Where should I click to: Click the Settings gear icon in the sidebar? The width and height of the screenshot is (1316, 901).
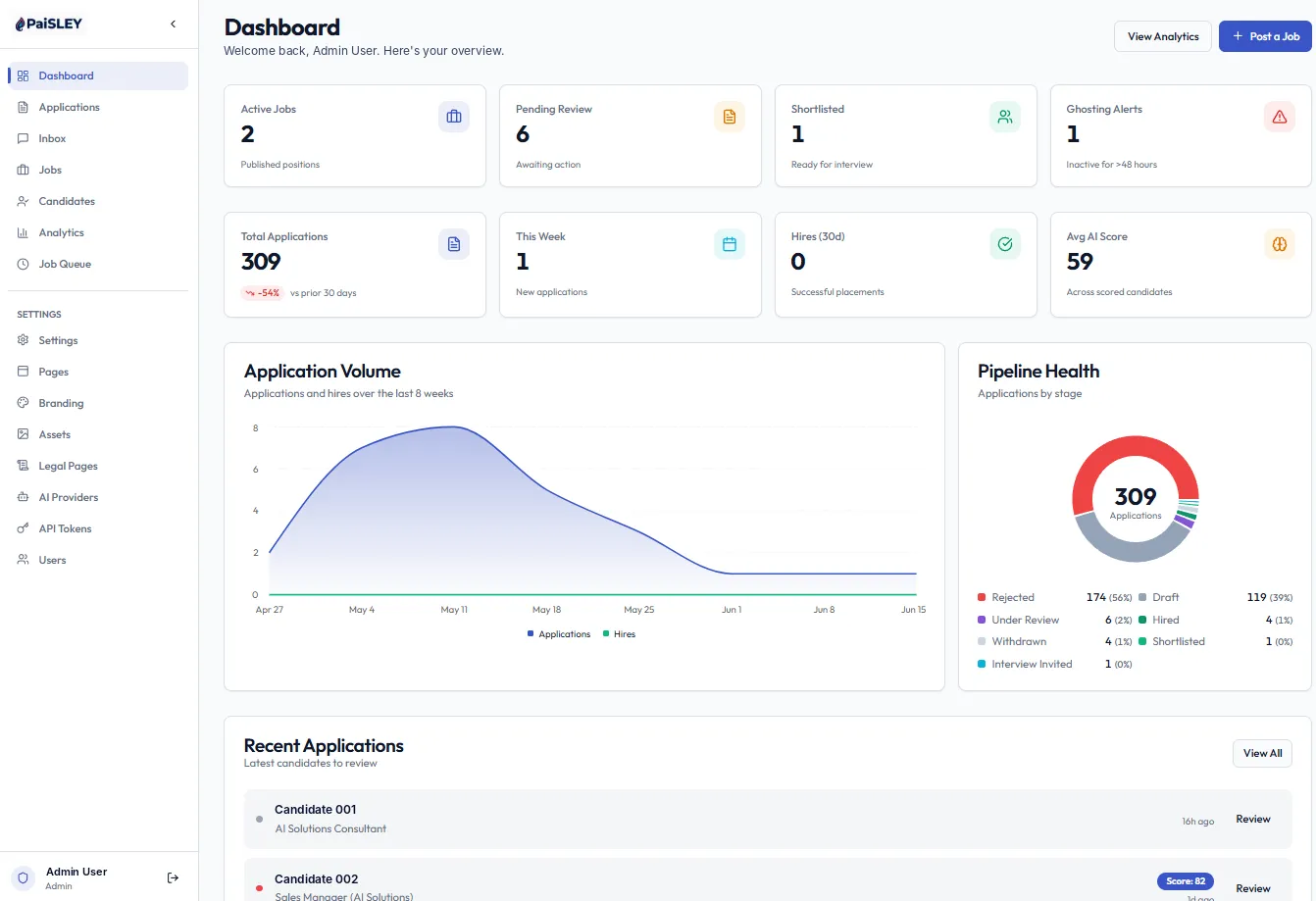coord(24,340)
